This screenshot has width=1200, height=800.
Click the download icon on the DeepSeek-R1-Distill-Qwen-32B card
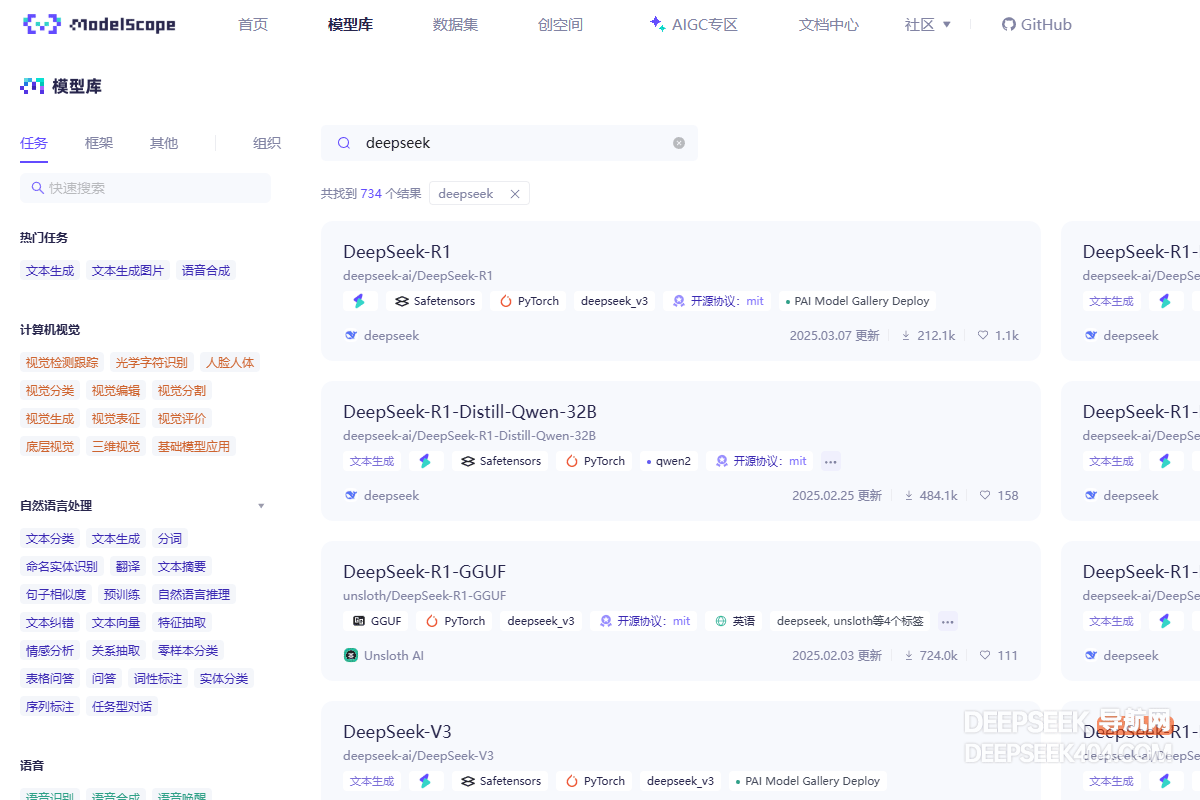click(908, 496)
